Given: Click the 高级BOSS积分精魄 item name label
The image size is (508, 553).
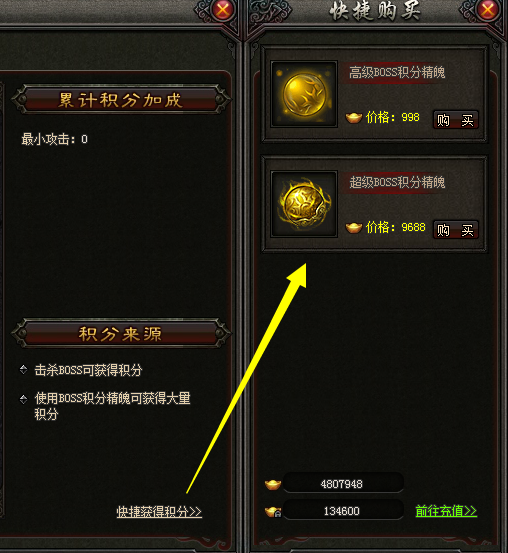Looking at the screenshot, I should [397, 72].
